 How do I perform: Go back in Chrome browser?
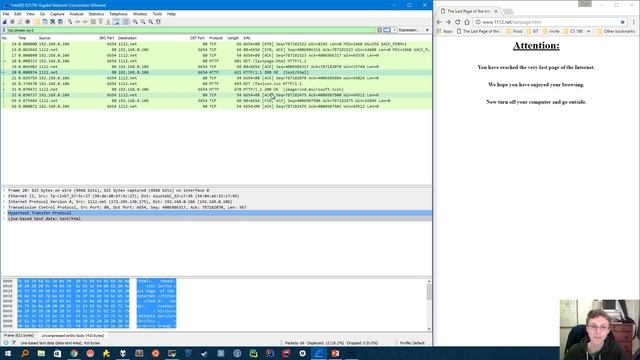coord(439,22)
